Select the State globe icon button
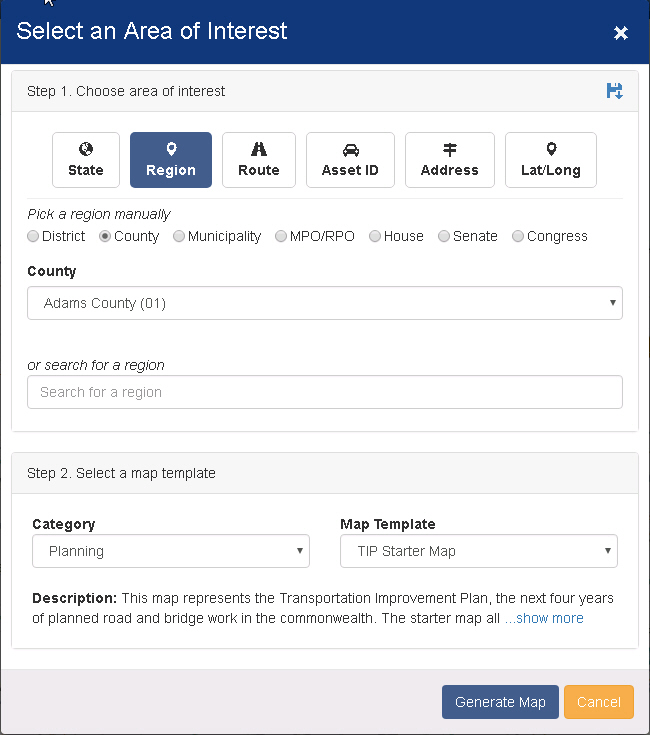 [x=86, y=160]
